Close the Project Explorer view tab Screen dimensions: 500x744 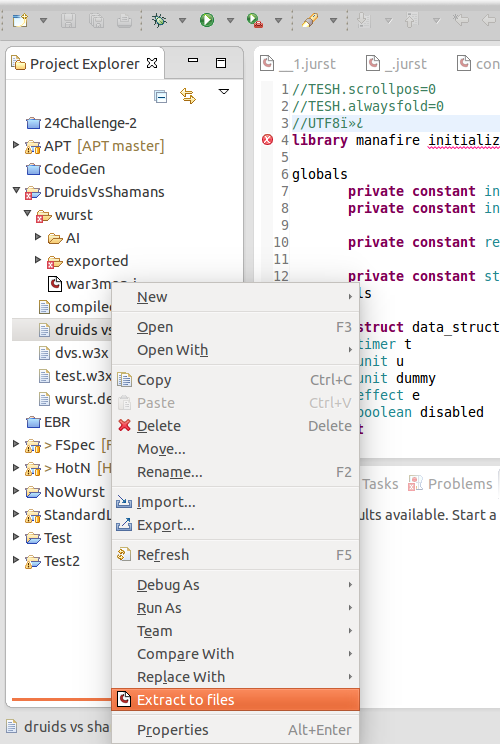[152, 63]
